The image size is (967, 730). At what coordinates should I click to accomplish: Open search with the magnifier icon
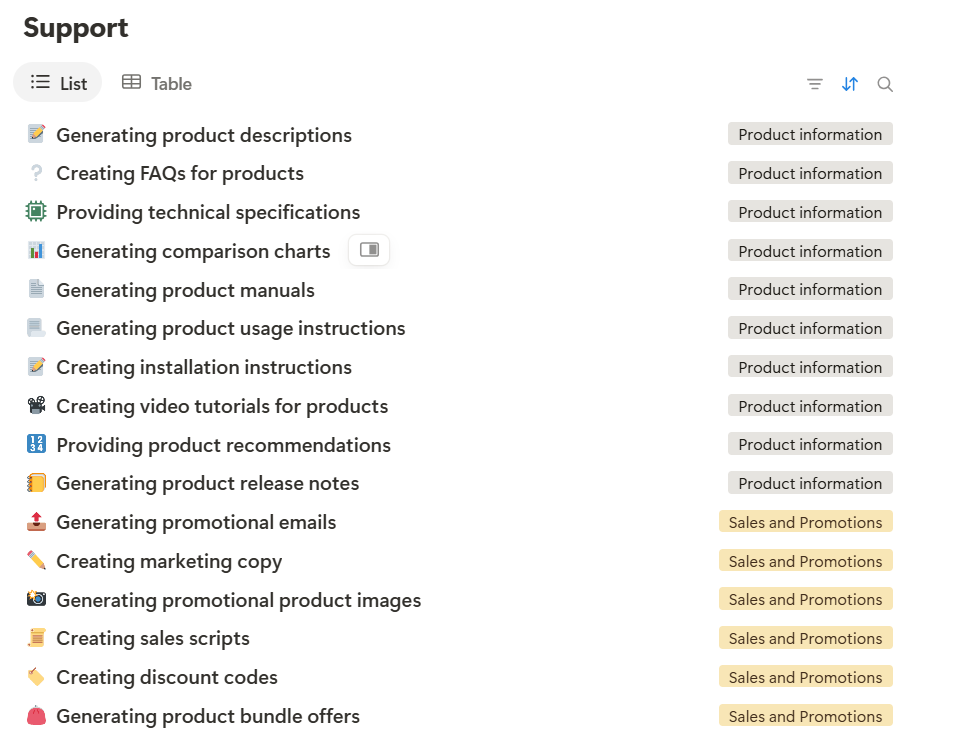885,84
